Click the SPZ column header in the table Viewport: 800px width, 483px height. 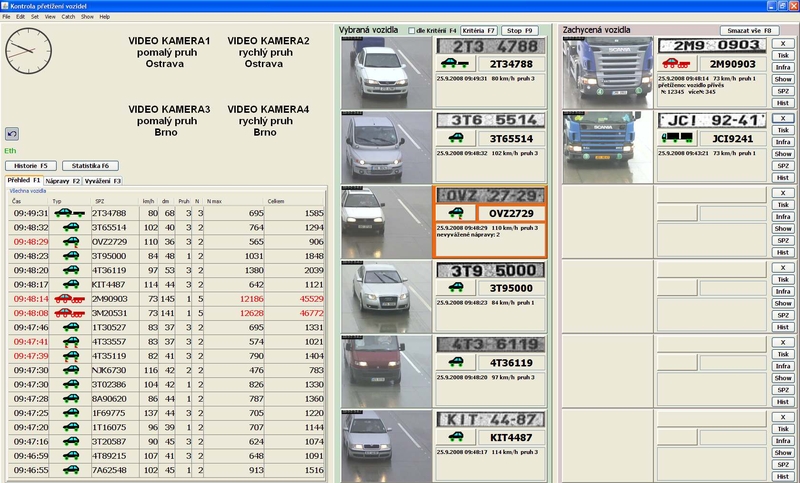pos(98,201)
